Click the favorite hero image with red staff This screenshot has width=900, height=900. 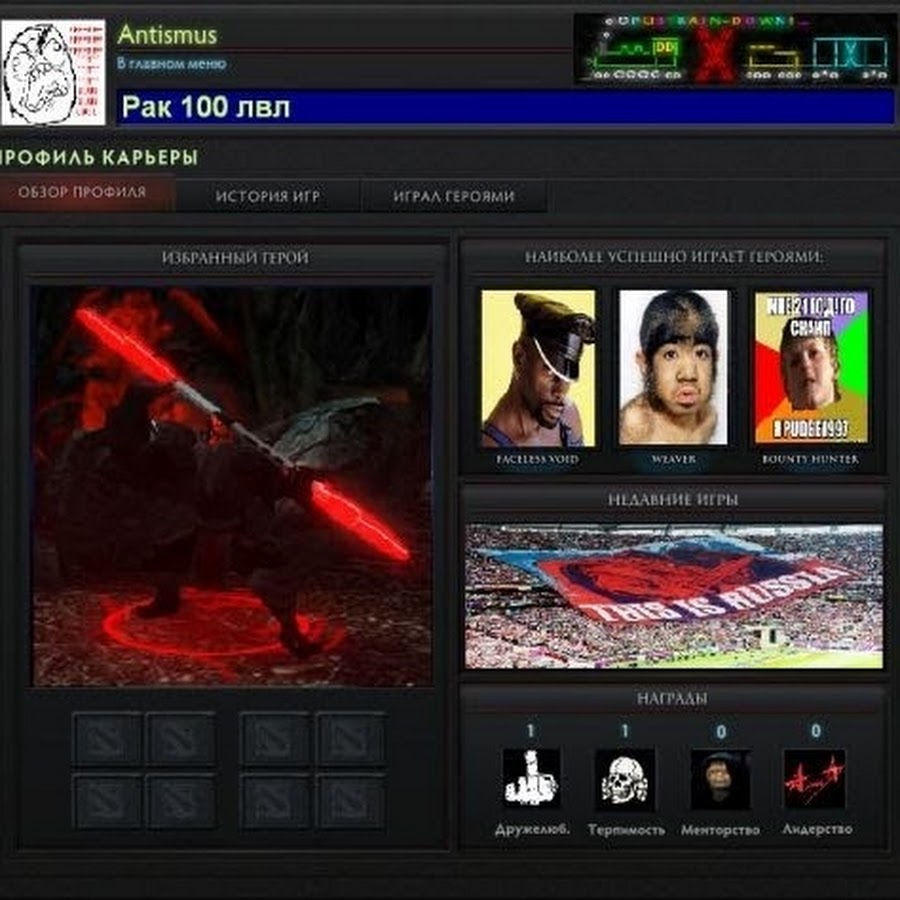pyautogui.click(x=232, y=486)
